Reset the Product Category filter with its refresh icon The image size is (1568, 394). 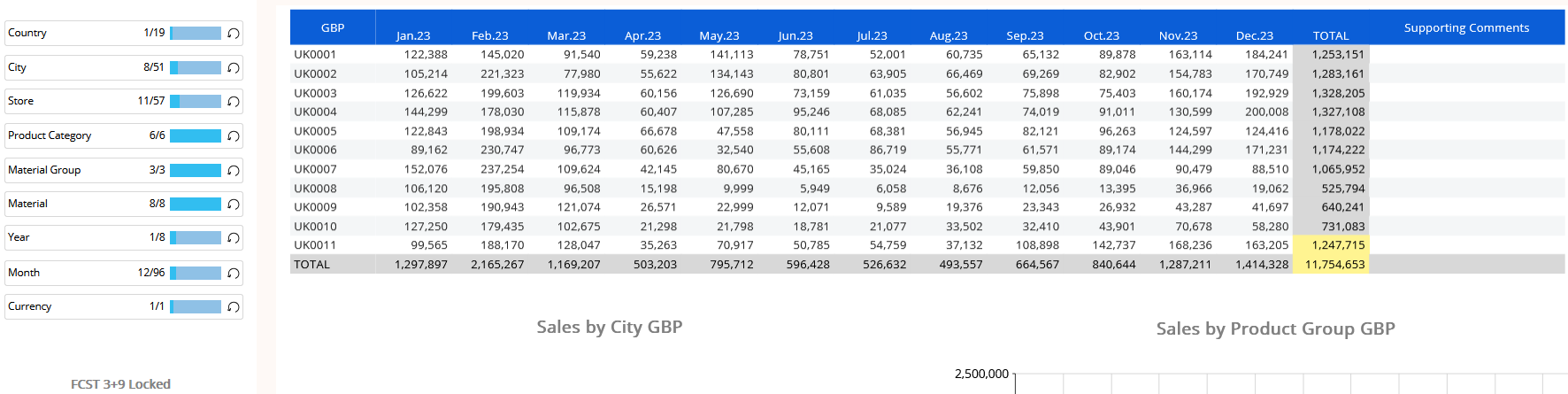click(234, 136)
